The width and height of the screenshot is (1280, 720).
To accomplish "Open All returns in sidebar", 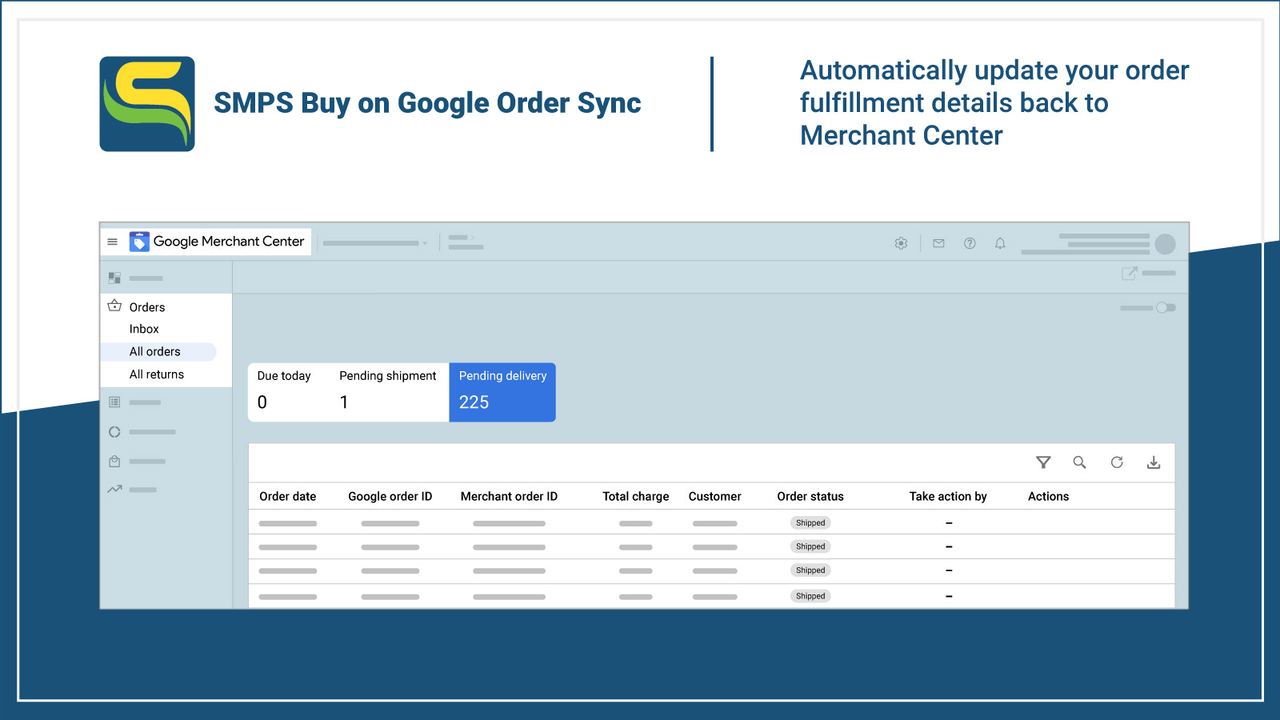I will (x=156, y=375).
